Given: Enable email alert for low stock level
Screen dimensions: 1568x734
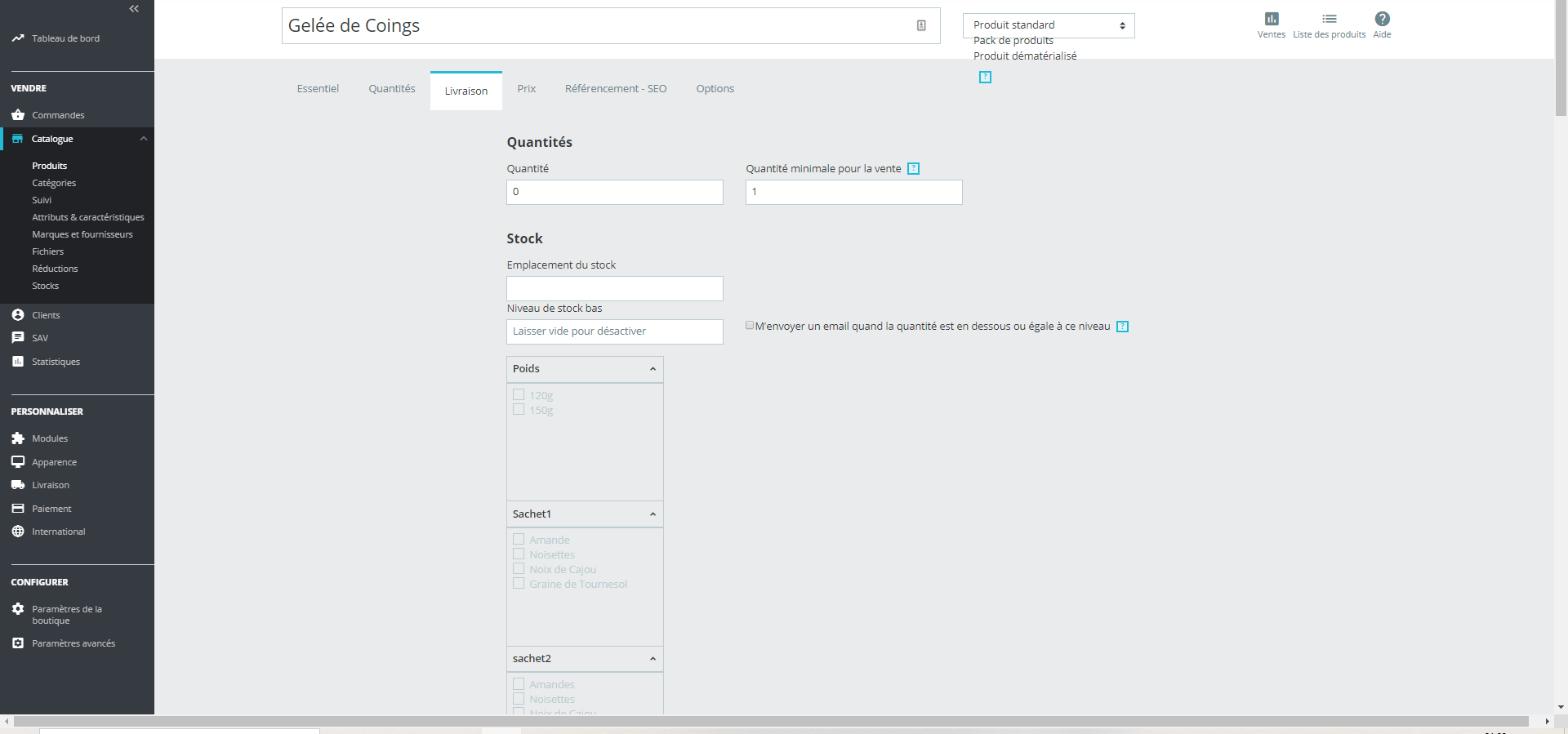Looking at the screenshot, I should tap(750, 325).
